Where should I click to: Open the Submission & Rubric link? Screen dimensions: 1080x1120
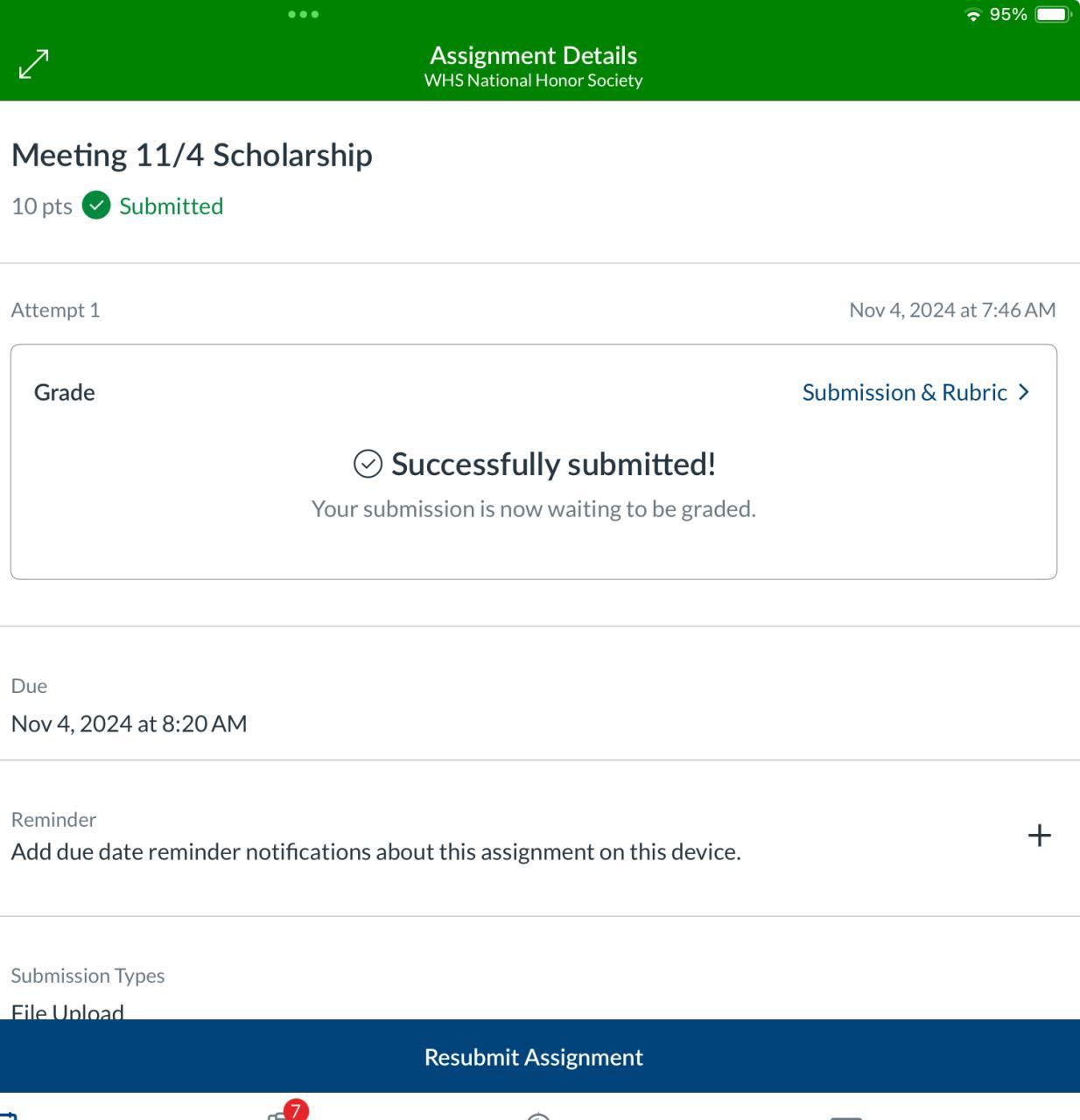point(904,392)
